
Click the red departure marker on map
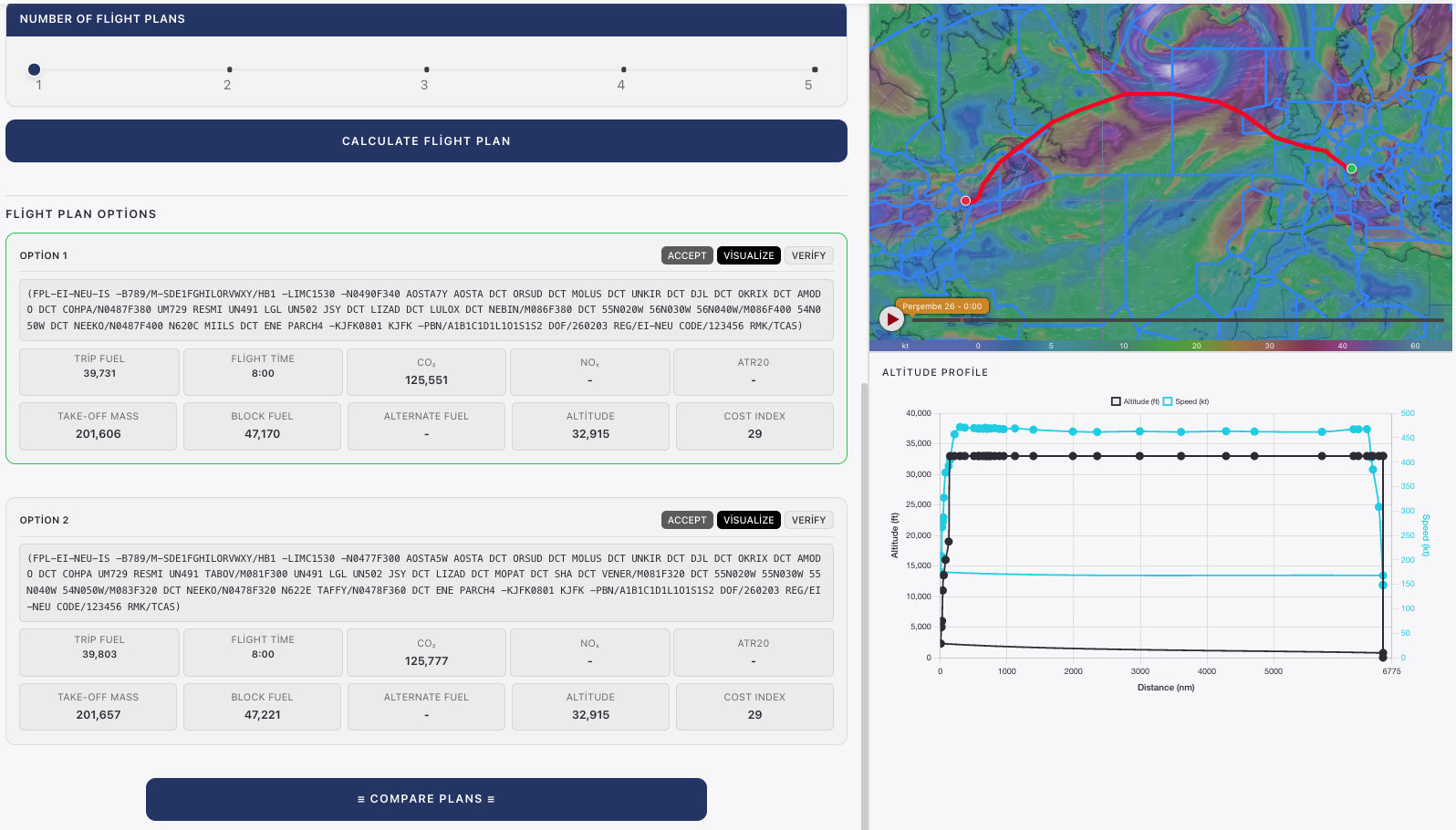tap(965, 201)
